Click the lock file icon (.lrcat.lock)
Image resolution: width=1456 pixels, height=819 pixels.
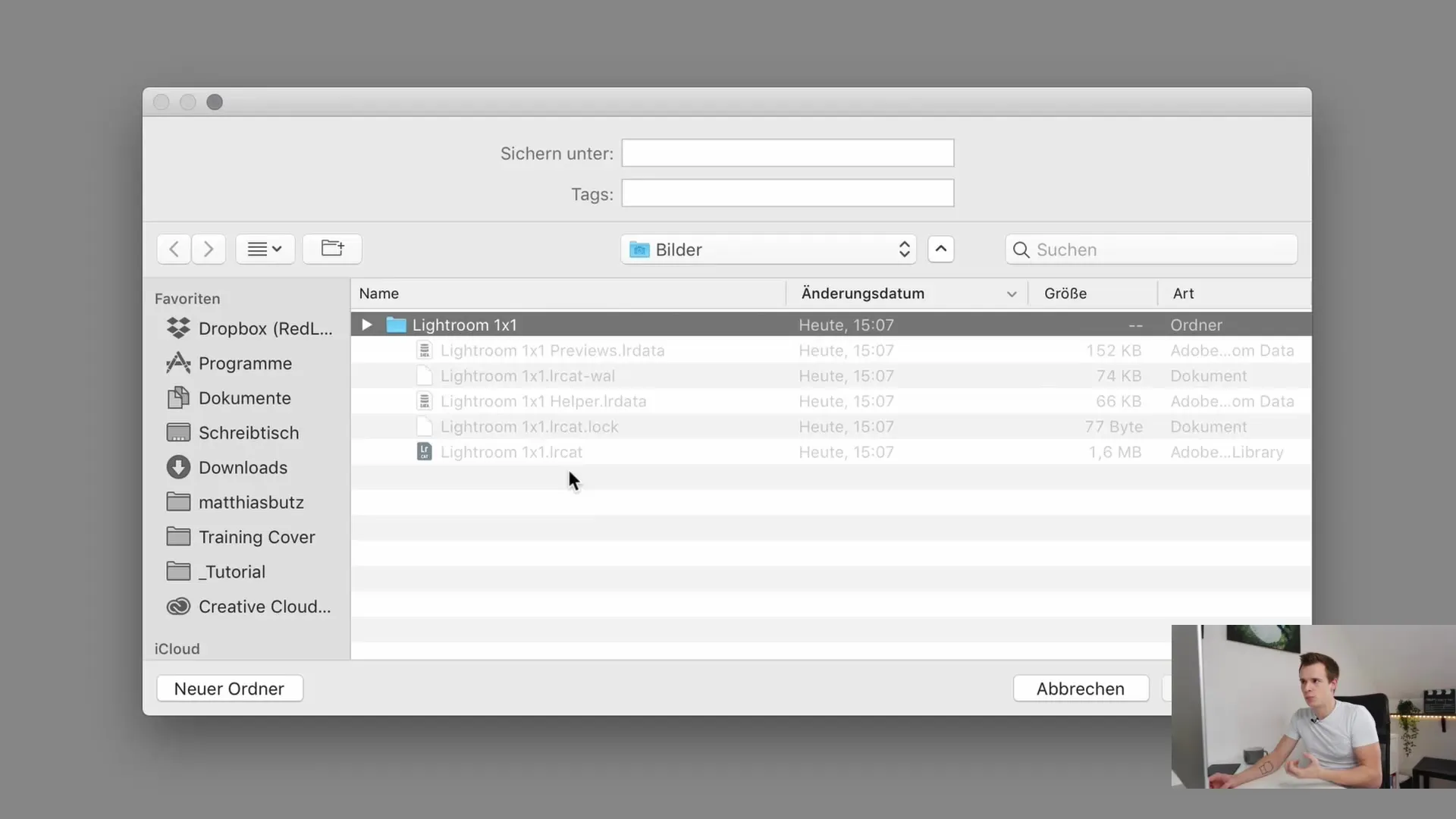coord(423,426)
